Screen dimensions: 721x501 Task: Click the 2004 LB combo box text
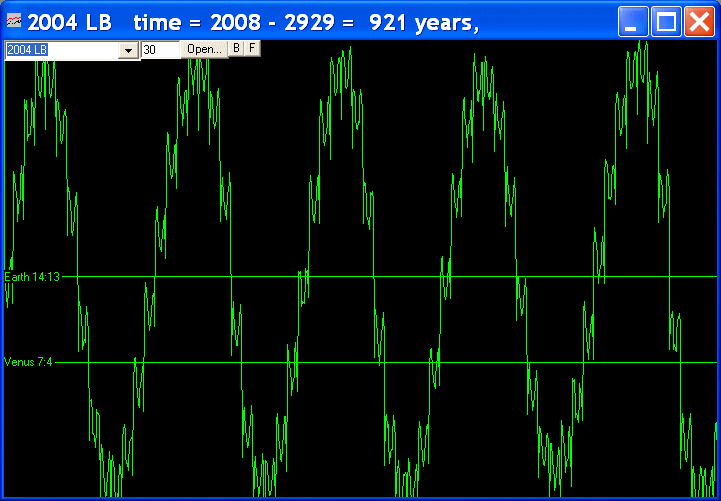(60, 50)
